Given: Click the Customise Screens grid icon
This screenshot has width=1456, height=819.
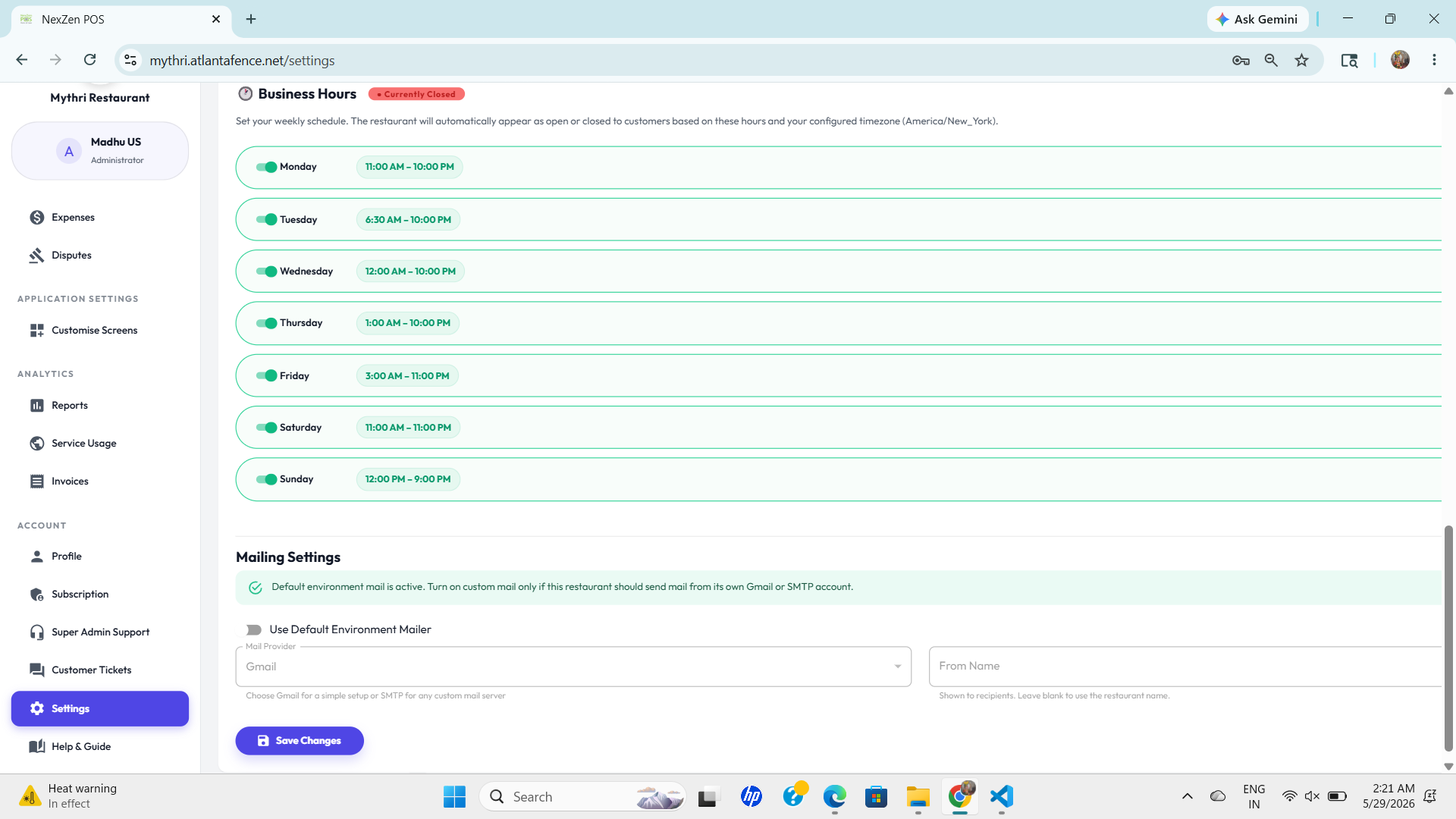Looking at the screenshot, I should (36, 331).
